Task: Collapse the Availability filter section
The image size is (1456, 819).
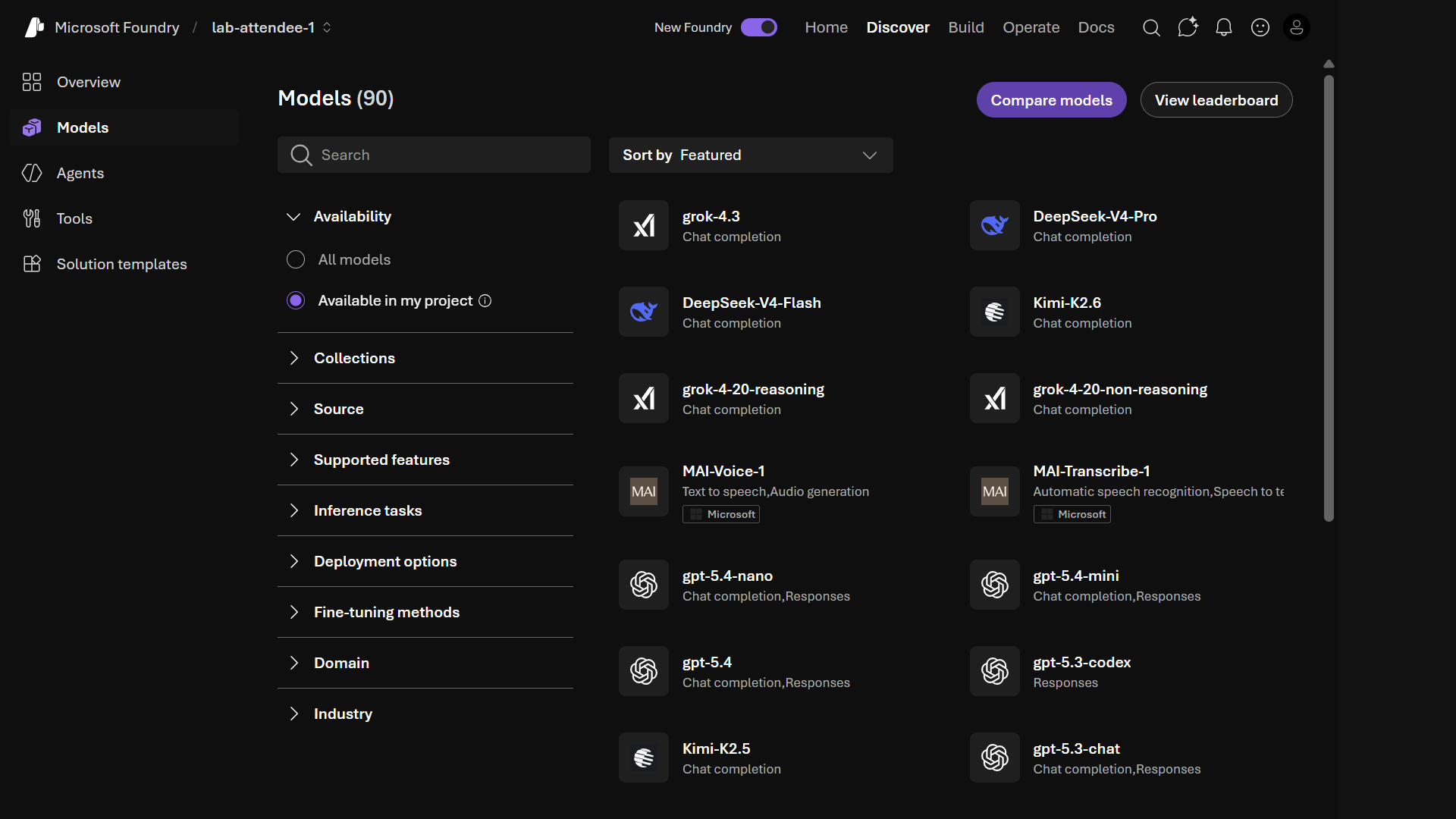Action: coord(425,217)
